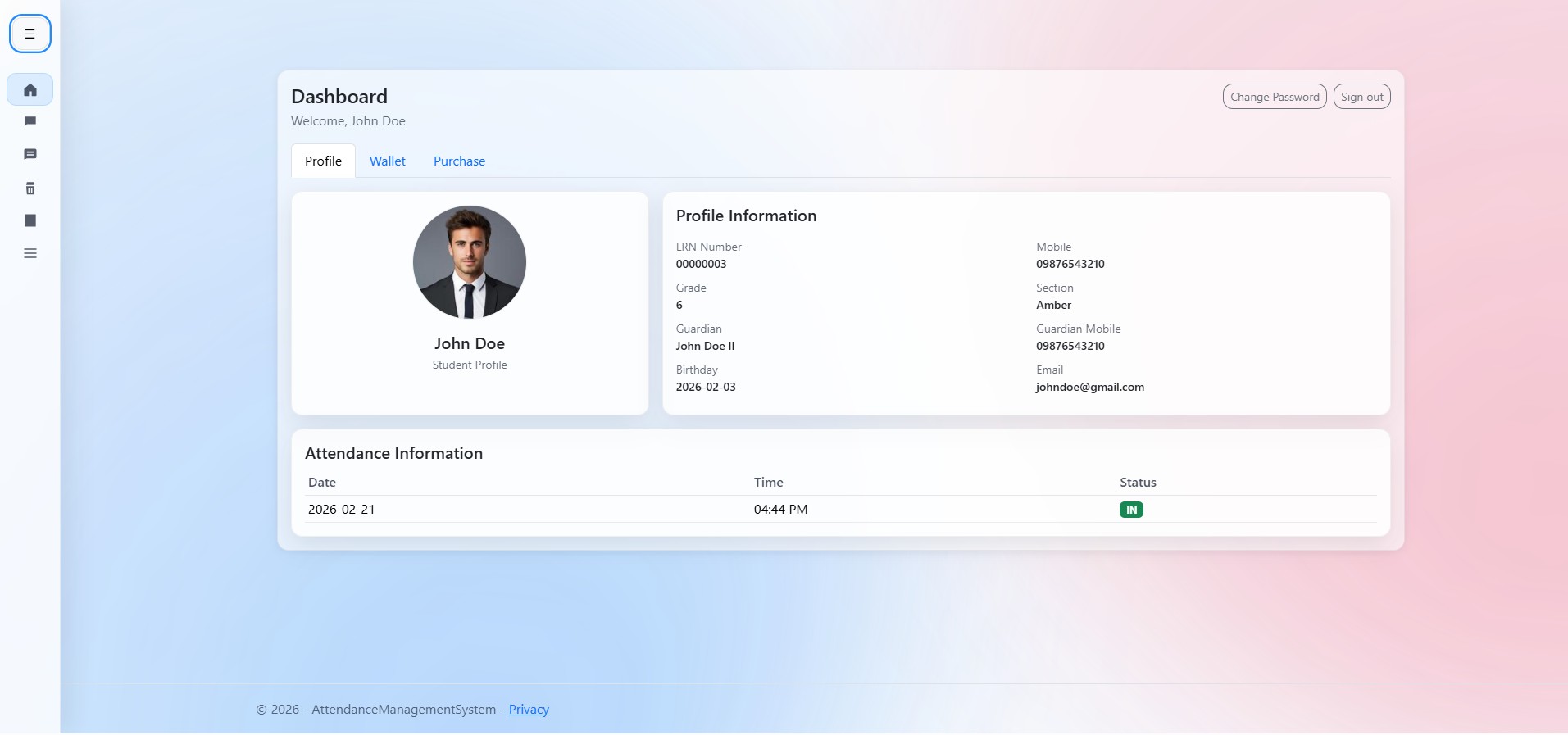Click the 'Profile Information' heading
Viewport: 1568px width, 735px height.
(746, 216)
